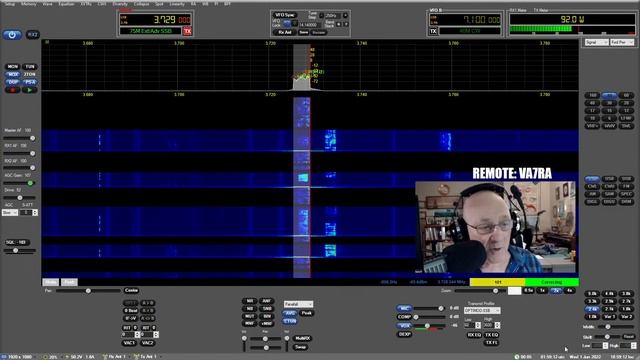Viewport: 640px width, 360px height.
Task: Click the Rx Ant button
Action: pos(285,32)
